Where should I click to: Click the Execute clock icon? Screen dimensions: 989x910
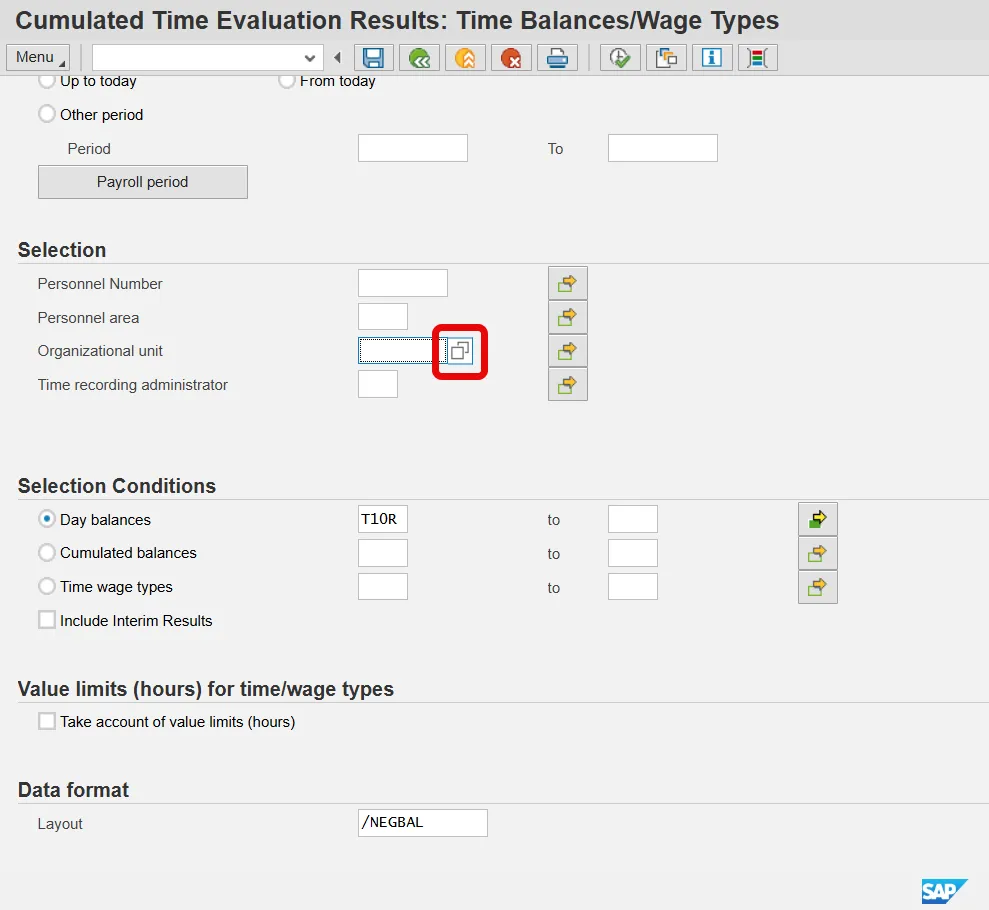tap(620, 58)
